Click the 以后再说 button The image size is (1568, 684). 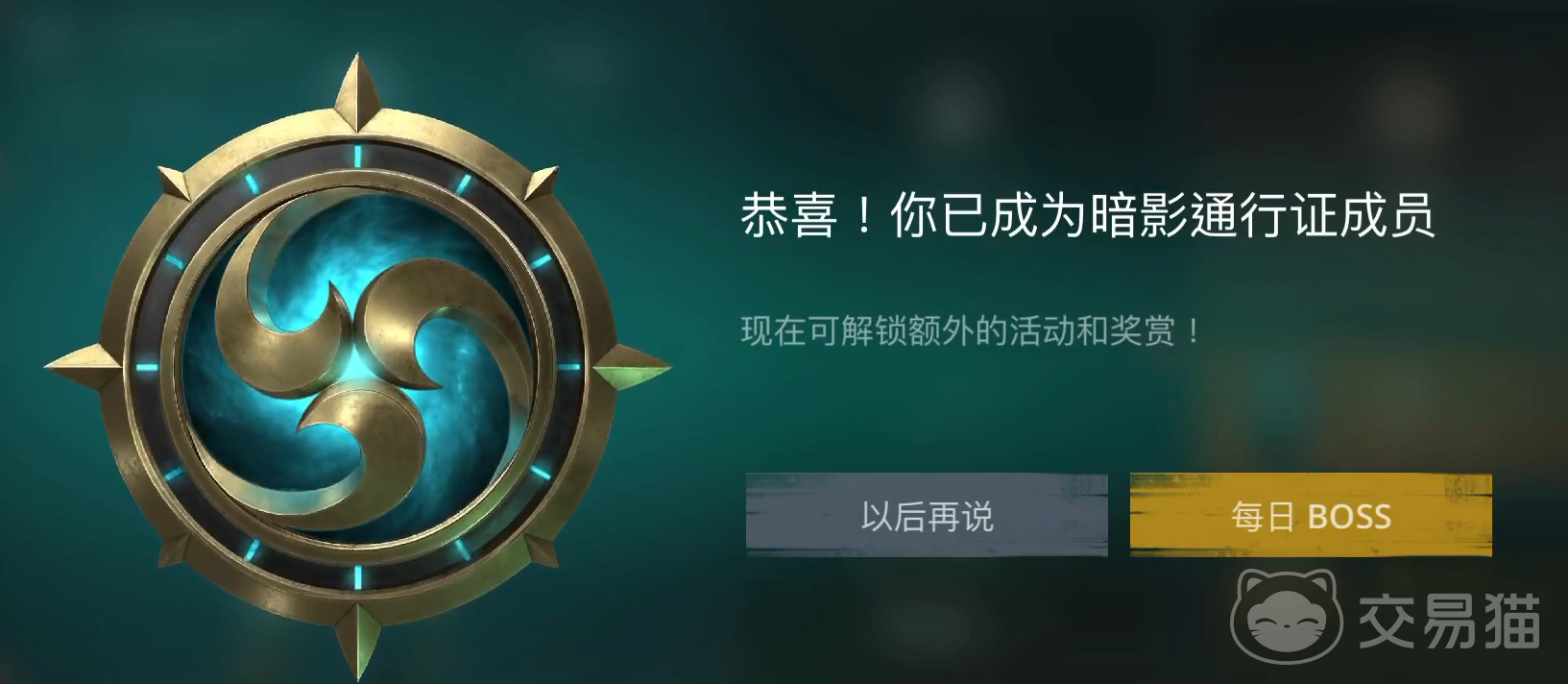927,516
